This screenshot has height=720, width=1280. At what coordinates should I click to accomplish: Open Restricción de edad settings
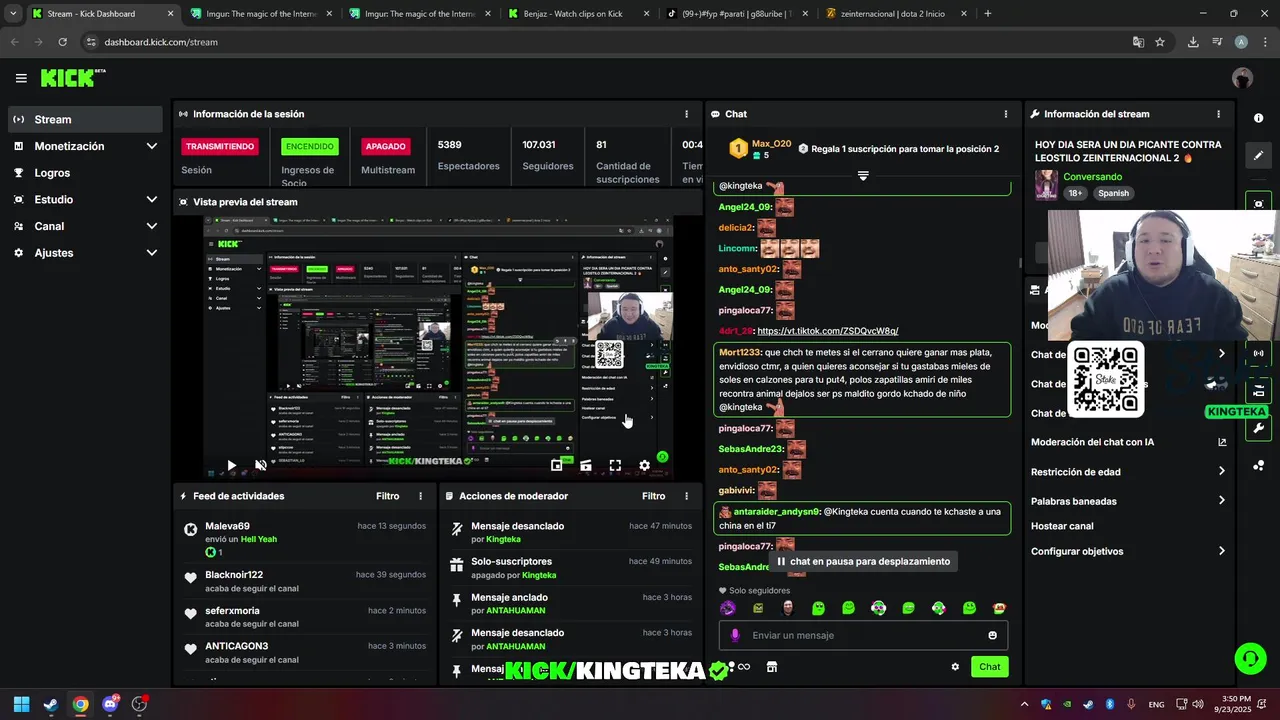point(1128,472)
